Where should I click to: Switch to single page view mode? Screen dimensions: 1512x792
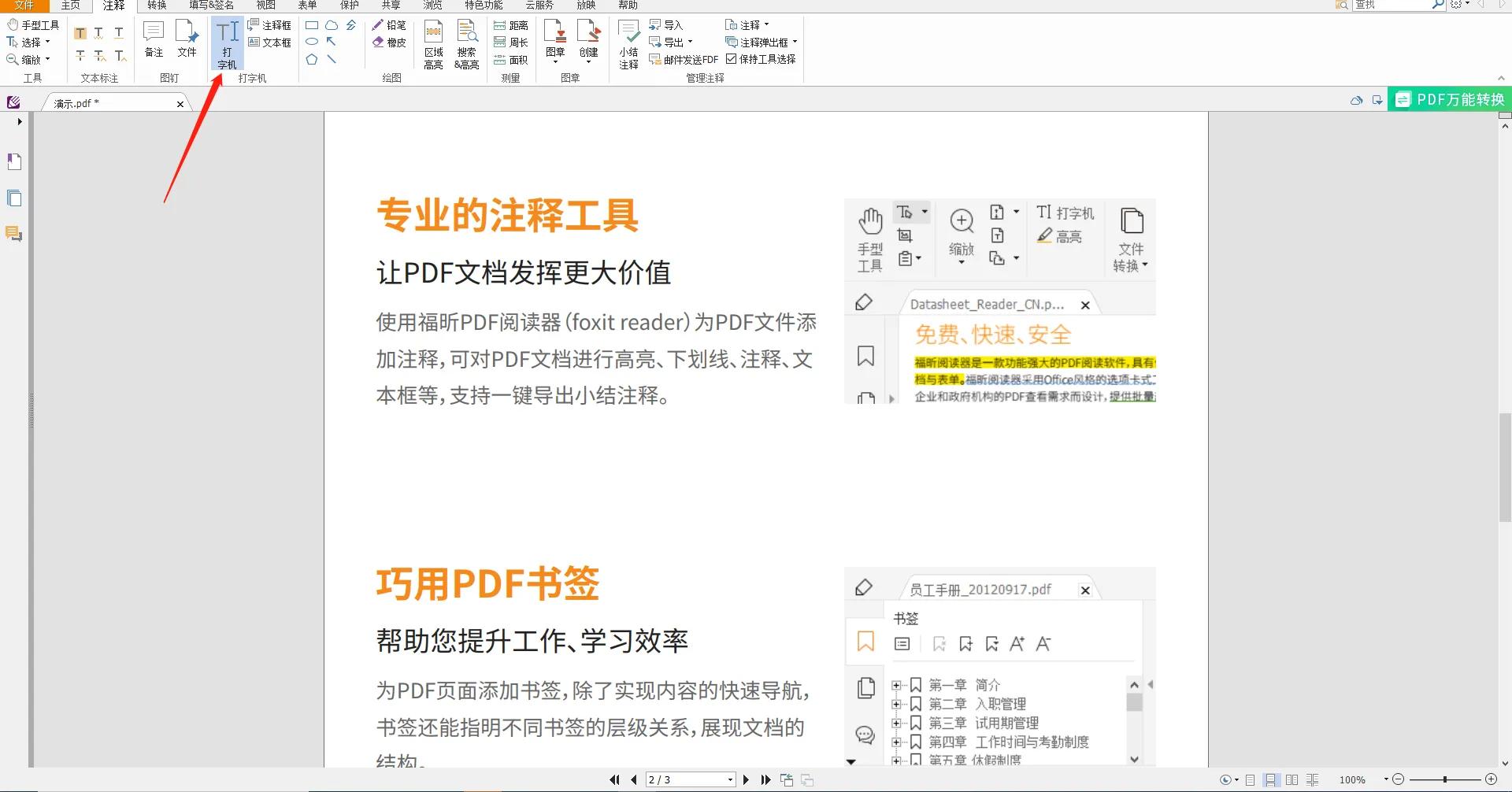1250,780
